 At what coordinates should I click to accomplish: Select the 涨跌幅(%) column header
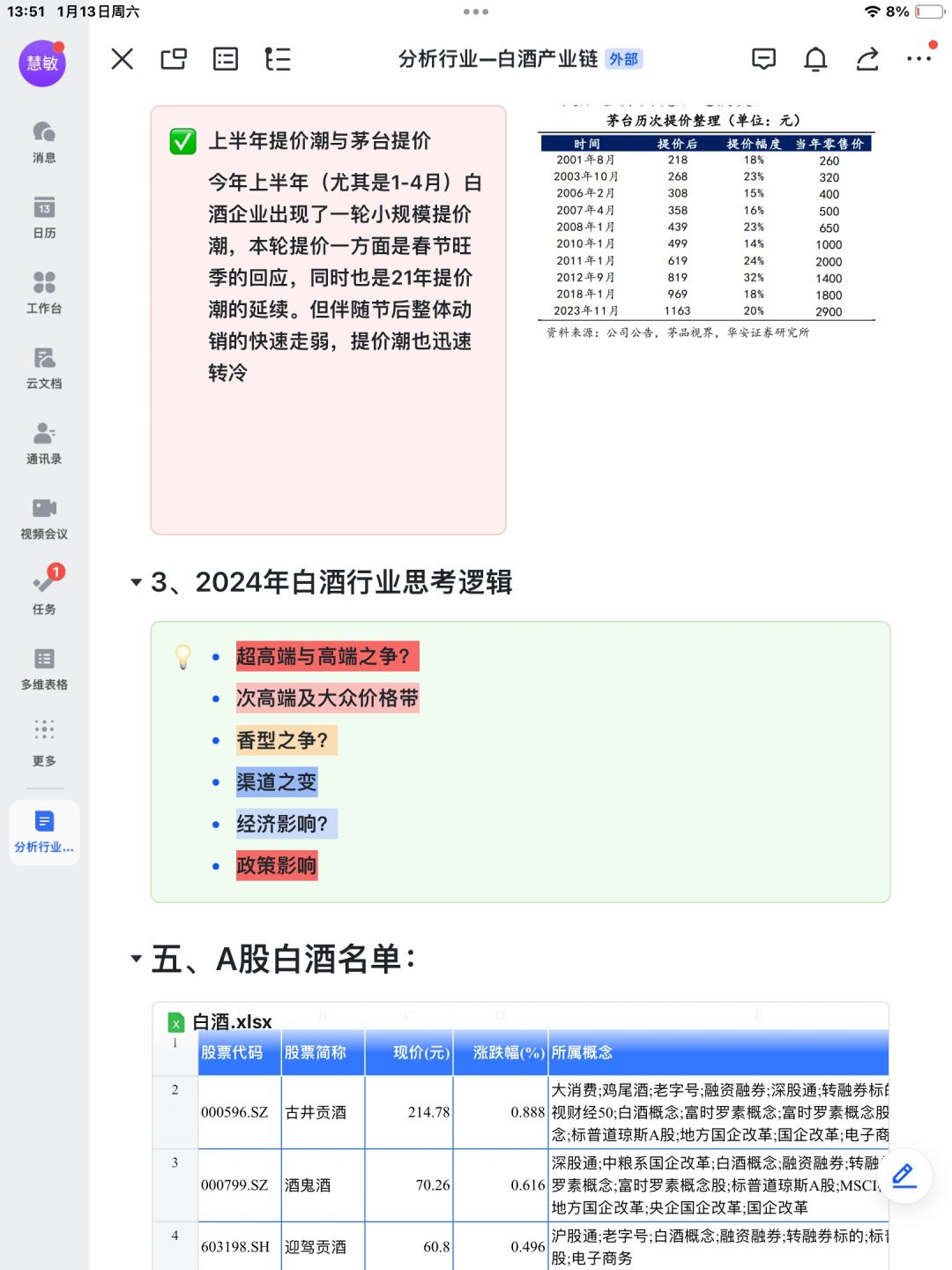coord(501,1052)
